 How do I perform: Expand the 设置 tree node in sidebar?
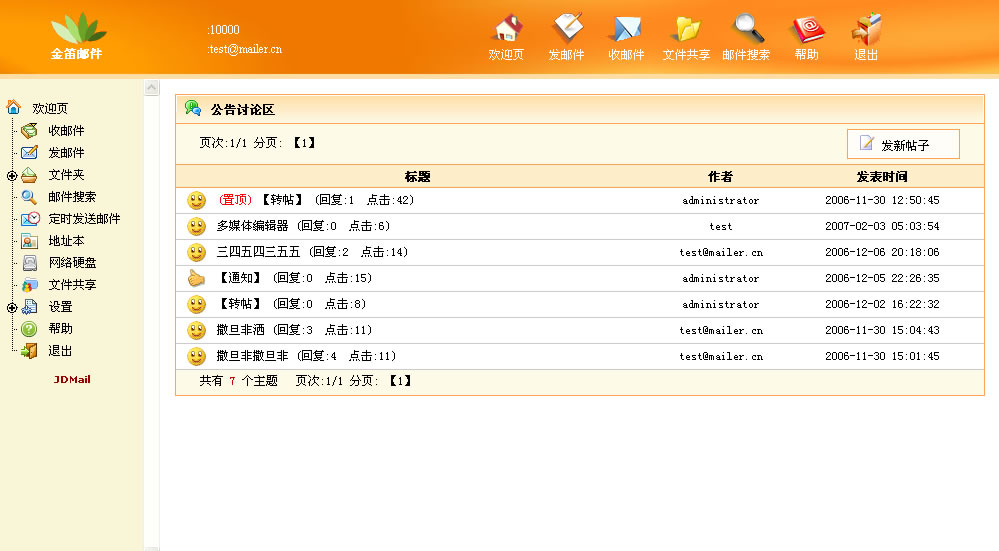pyautogui.click(x=12, y=307)
